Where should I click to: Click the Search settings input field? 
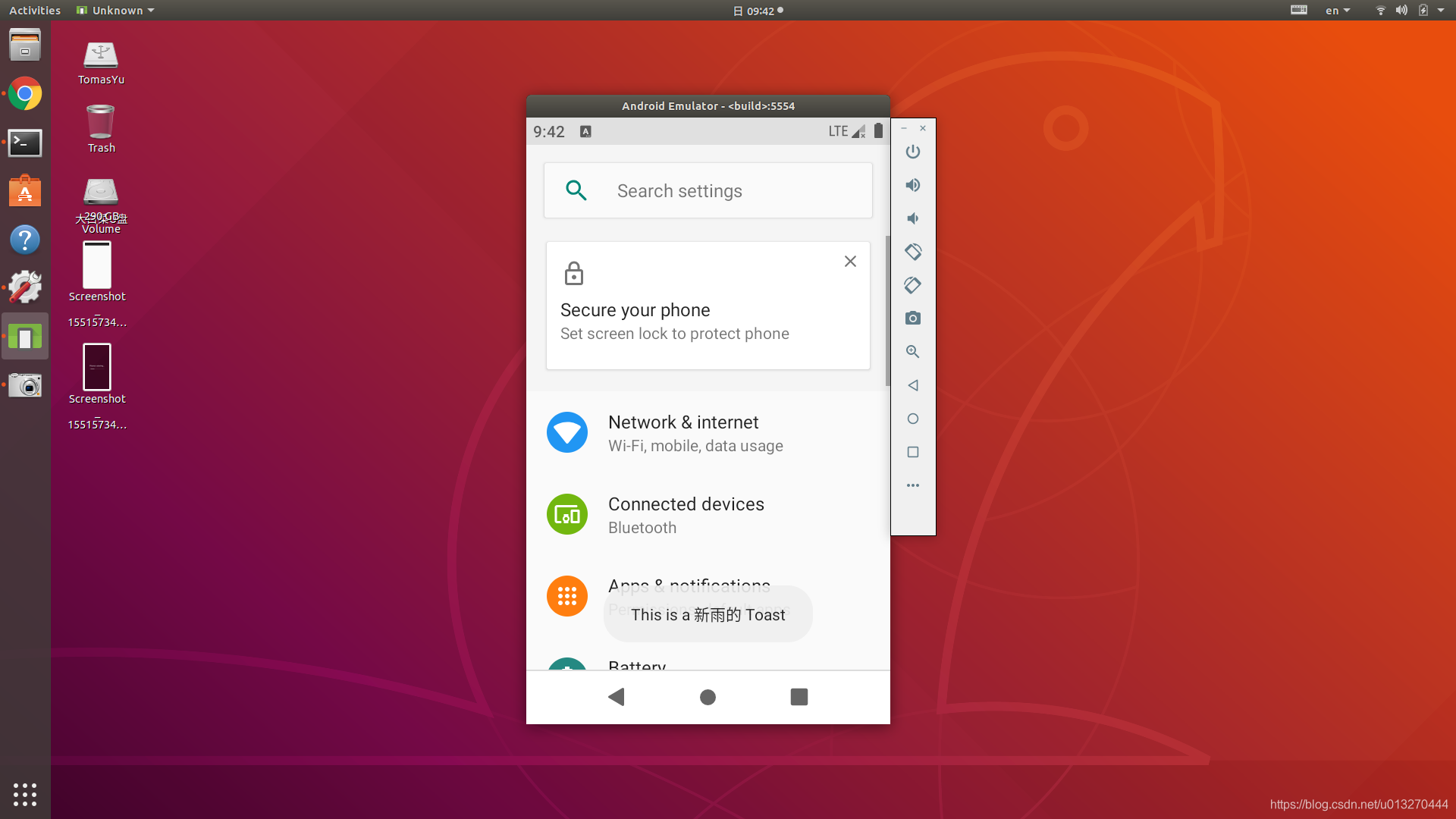click(707, 190)
